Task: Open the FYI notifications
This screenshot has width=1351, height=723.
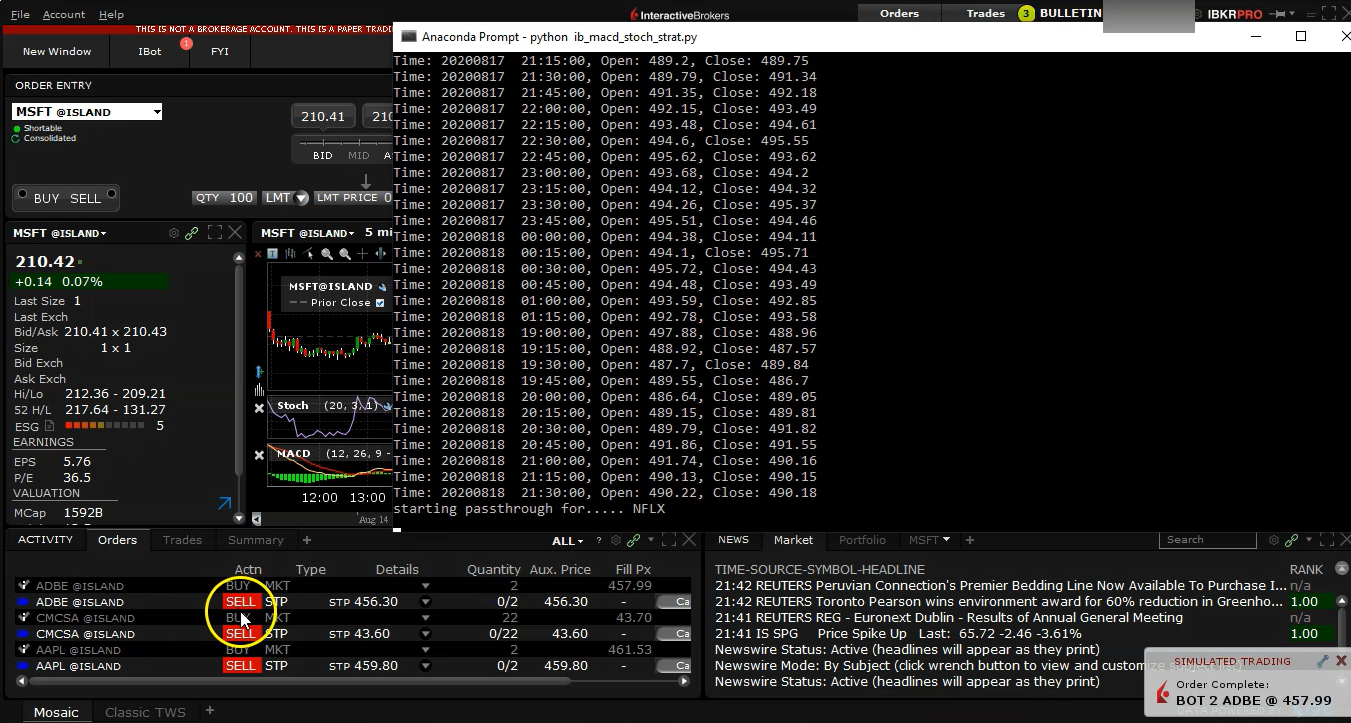Action: click(220, 51)
